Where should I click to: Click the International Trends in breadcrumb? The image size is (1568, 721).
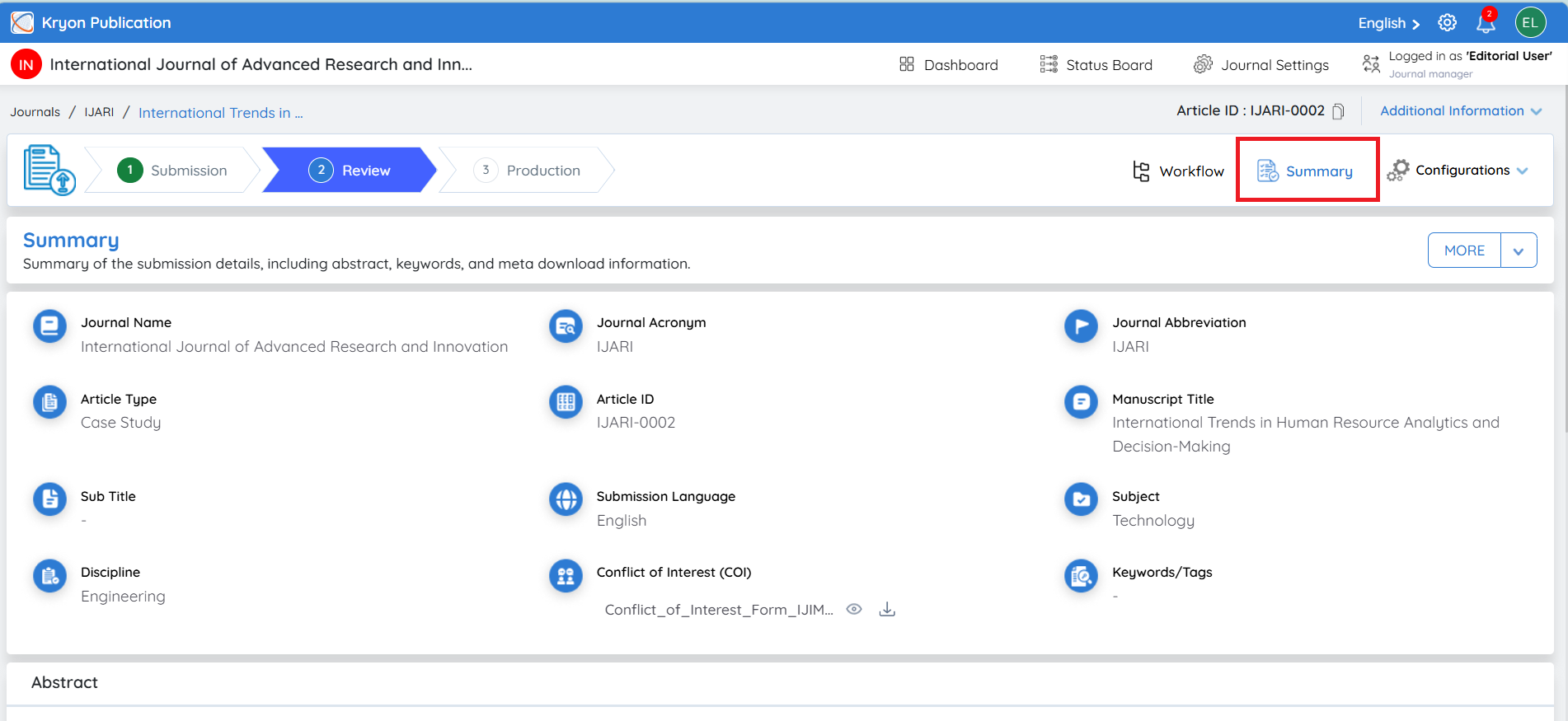[x=220, y=113]
